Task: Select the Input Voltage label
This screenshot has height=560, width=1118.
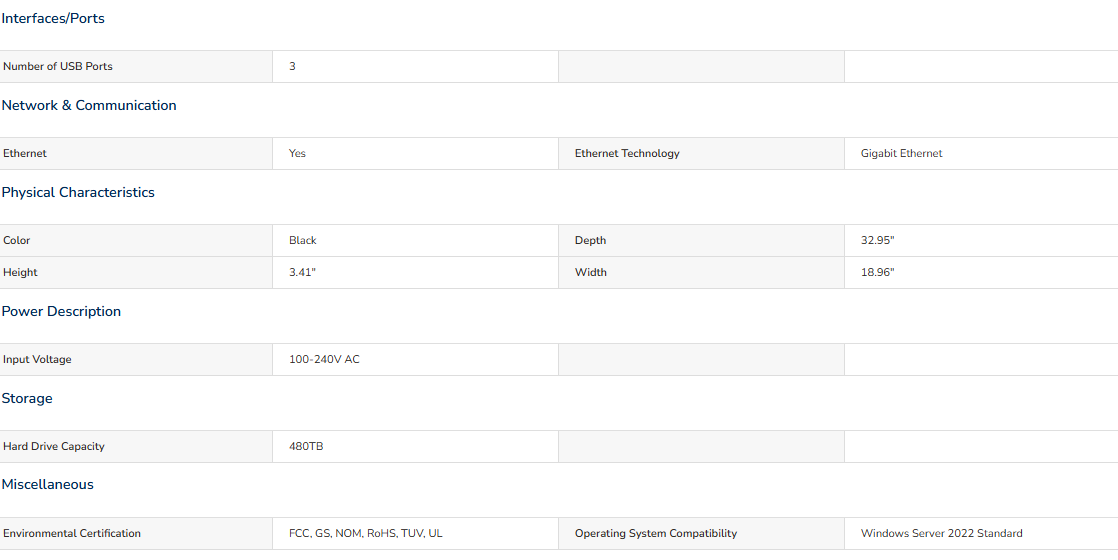Action: click(37, 360)
